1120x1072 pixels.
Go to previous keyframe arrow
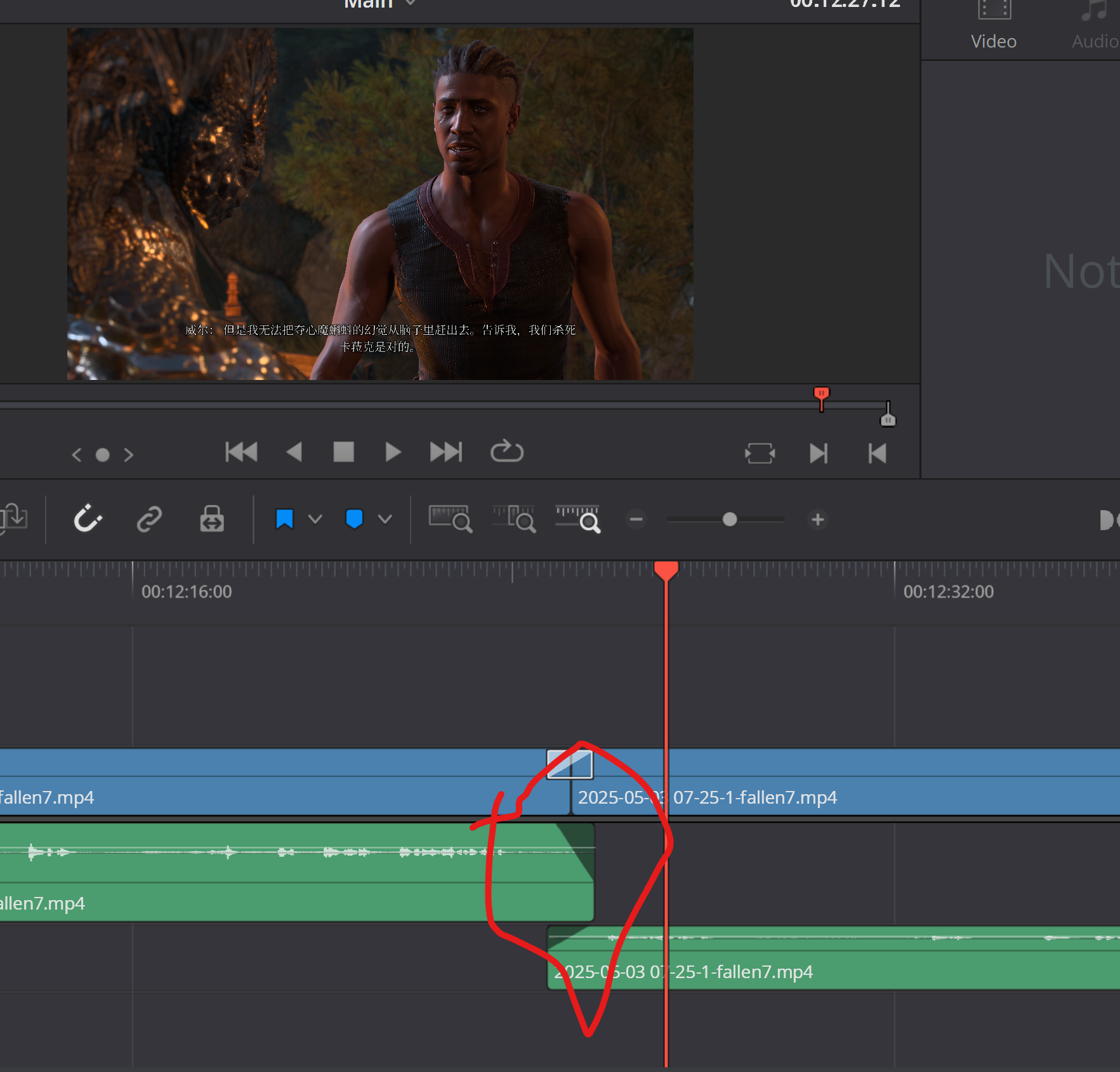pos(77,455)
